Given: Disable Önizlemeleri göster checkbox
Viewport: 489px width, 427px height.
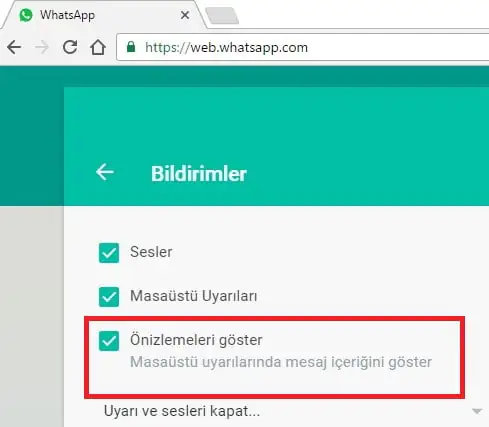Looking at the screenshot, I should (x=109, y=341).
